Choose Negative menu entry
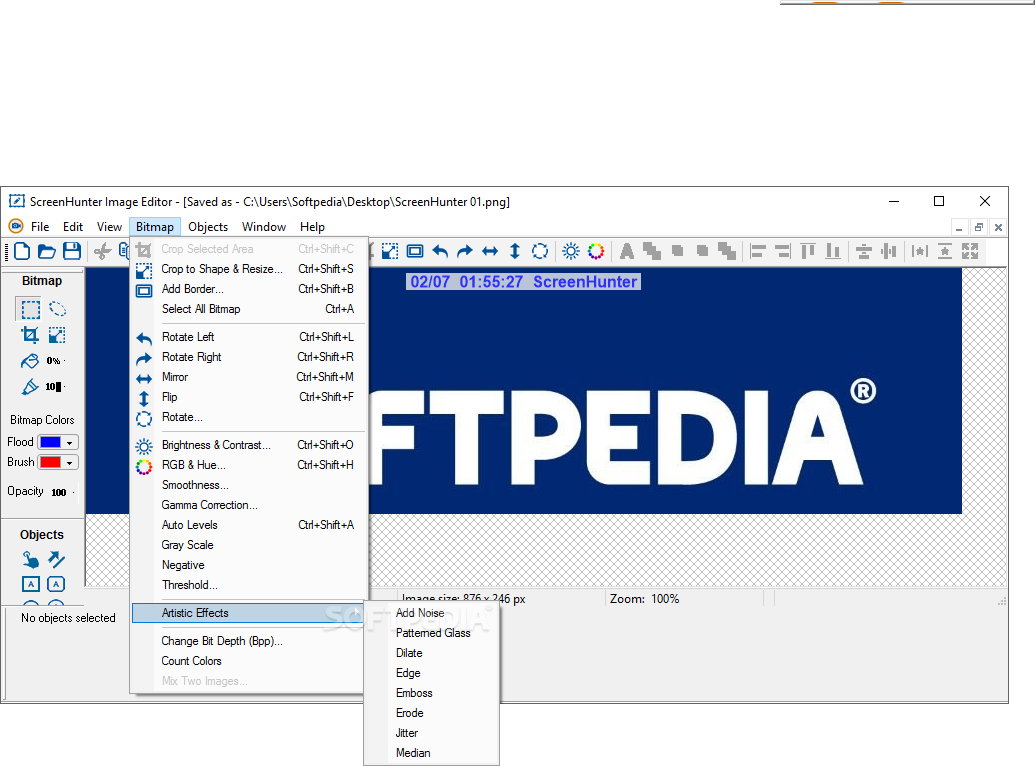This screenshot has height=766, width=1035. coord(250,565)
